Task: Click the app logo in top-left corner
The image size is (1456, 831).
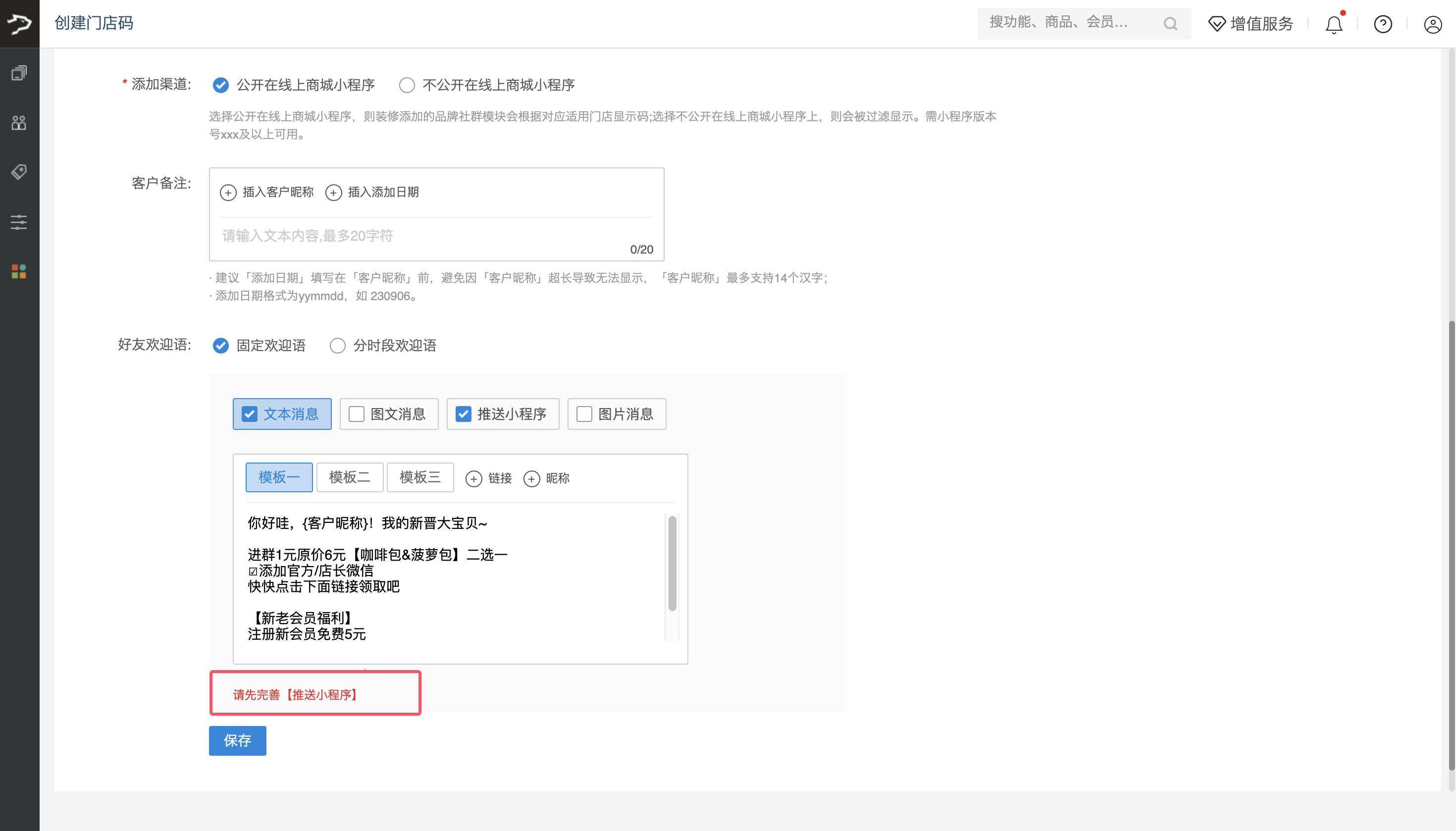Action: tap(19, 23)
